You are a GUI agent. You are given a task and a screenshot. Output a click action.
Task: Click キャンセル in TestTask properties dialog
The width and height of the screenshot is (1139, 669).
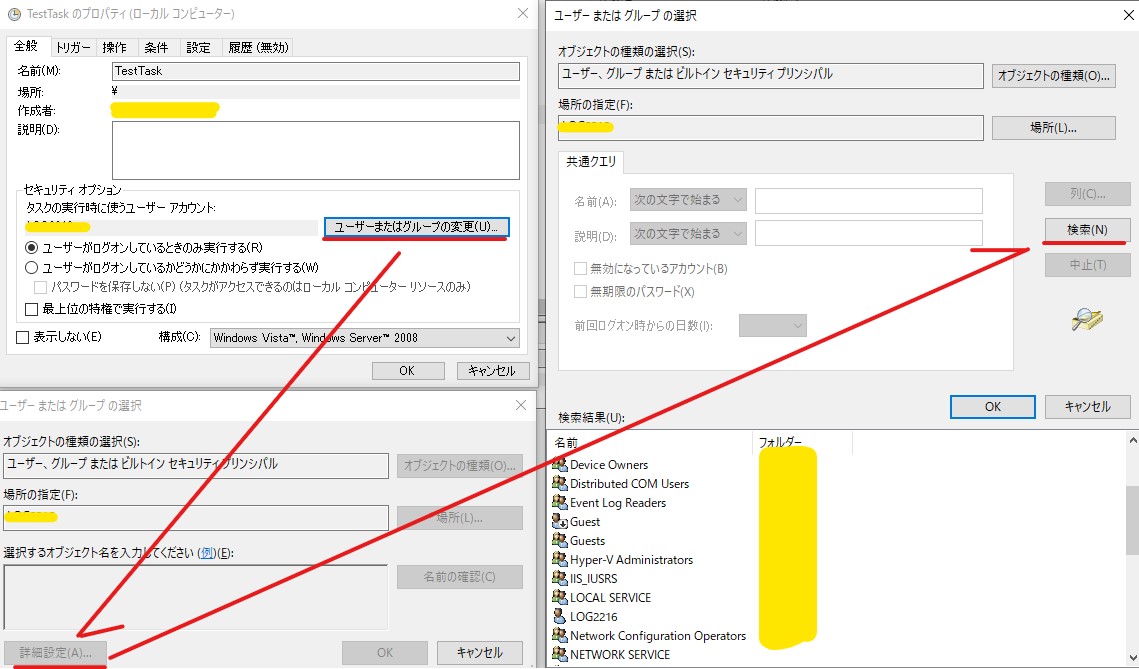[493, 370]
